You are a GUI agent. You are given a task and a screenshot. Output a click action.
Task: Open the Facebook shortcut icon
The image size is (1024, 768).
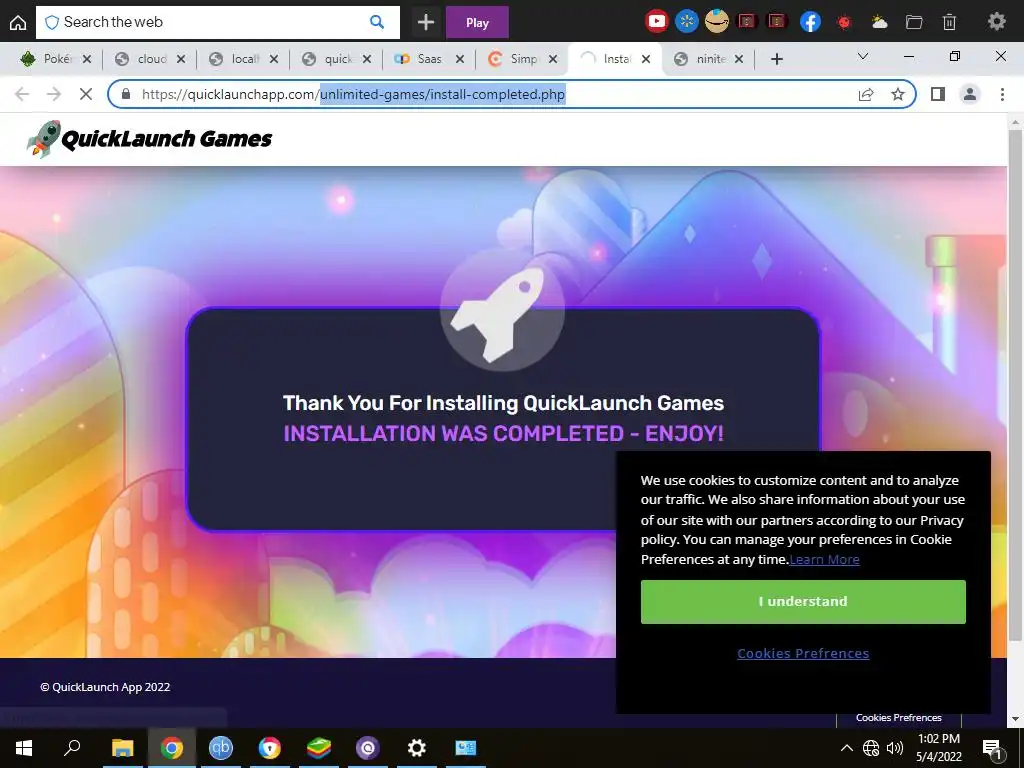[x=810, y=22]
